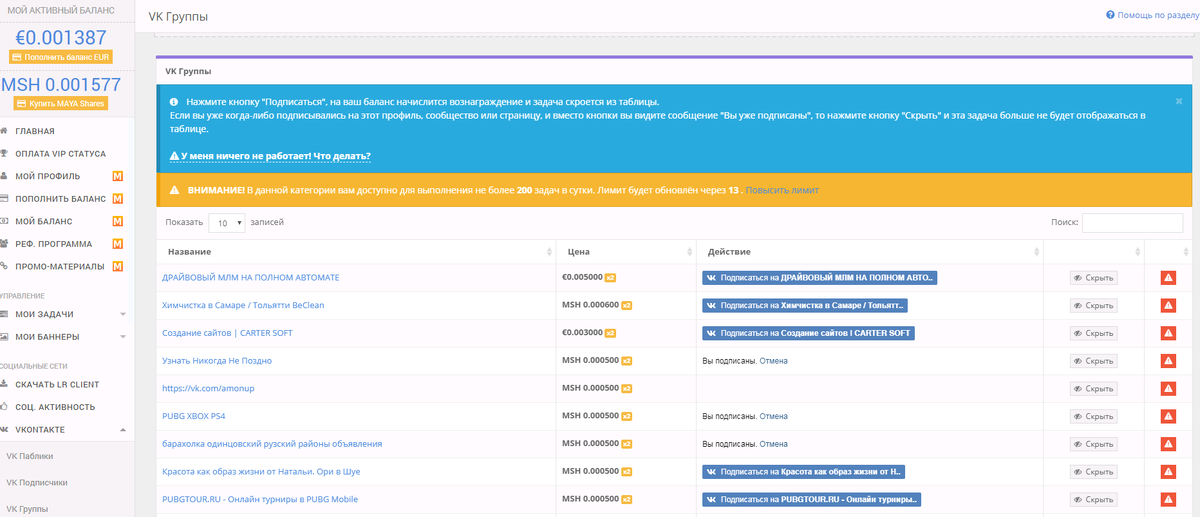Screen dimensions: 1200x517
Task: Click red warning icon for PUBG XBOX PS4 row
Action: point(1167,416)
